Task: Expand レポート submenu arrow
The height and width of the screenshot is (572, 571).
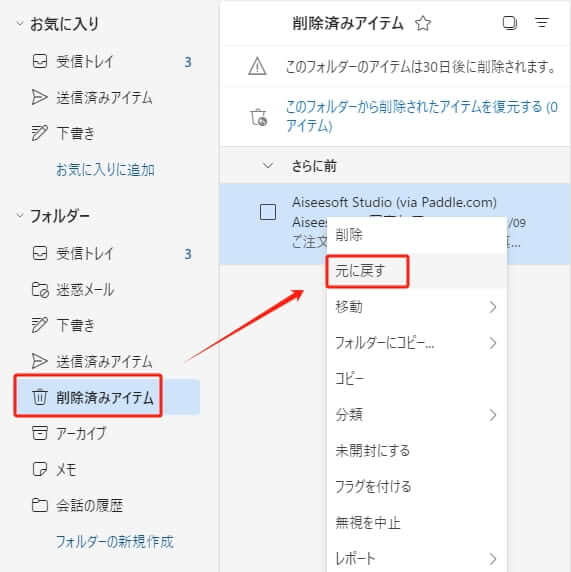Action: [493, 559]
